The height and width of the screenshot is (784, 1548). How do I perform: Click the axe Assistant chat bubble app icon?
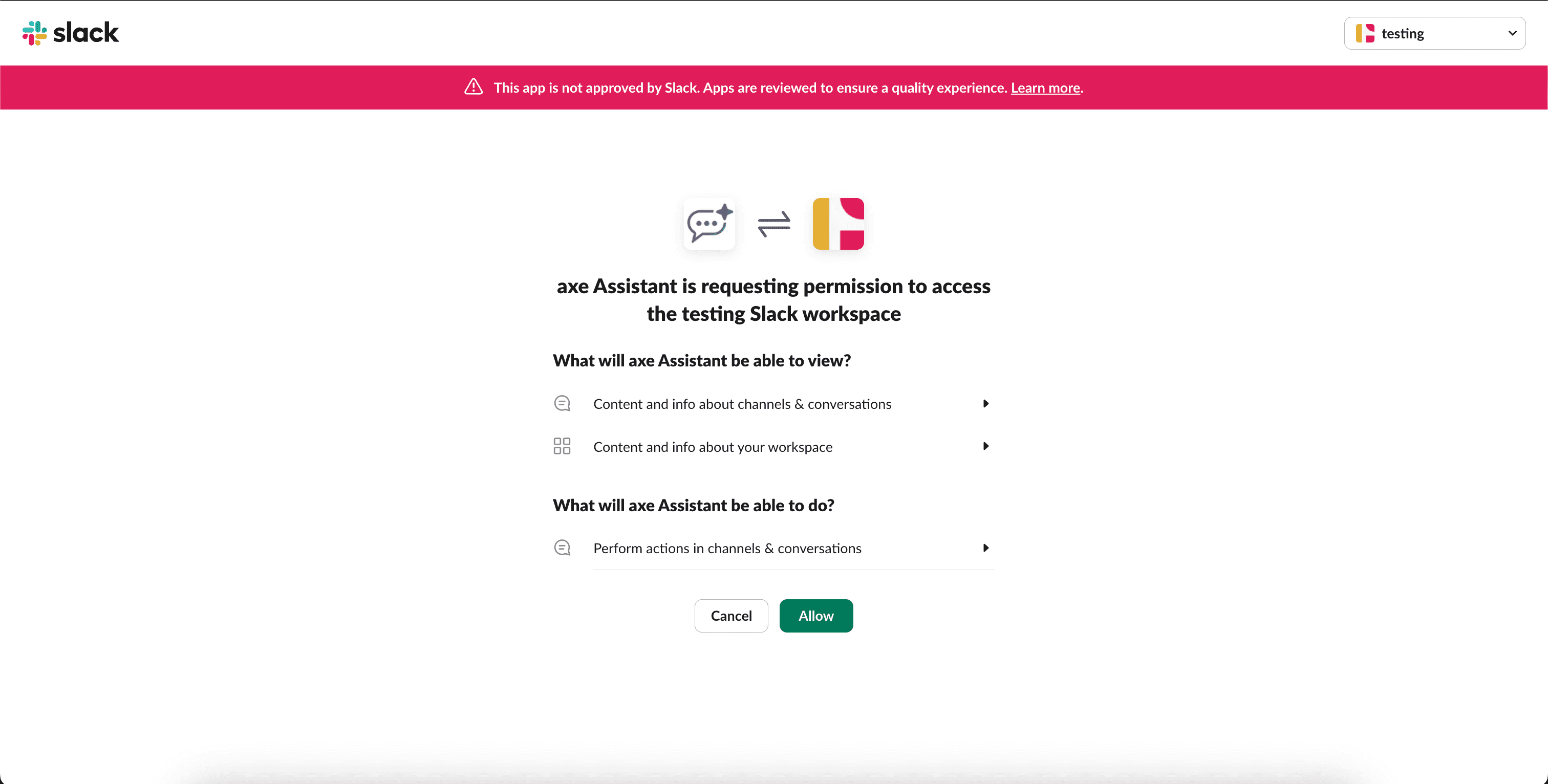(x=709, y=224)
